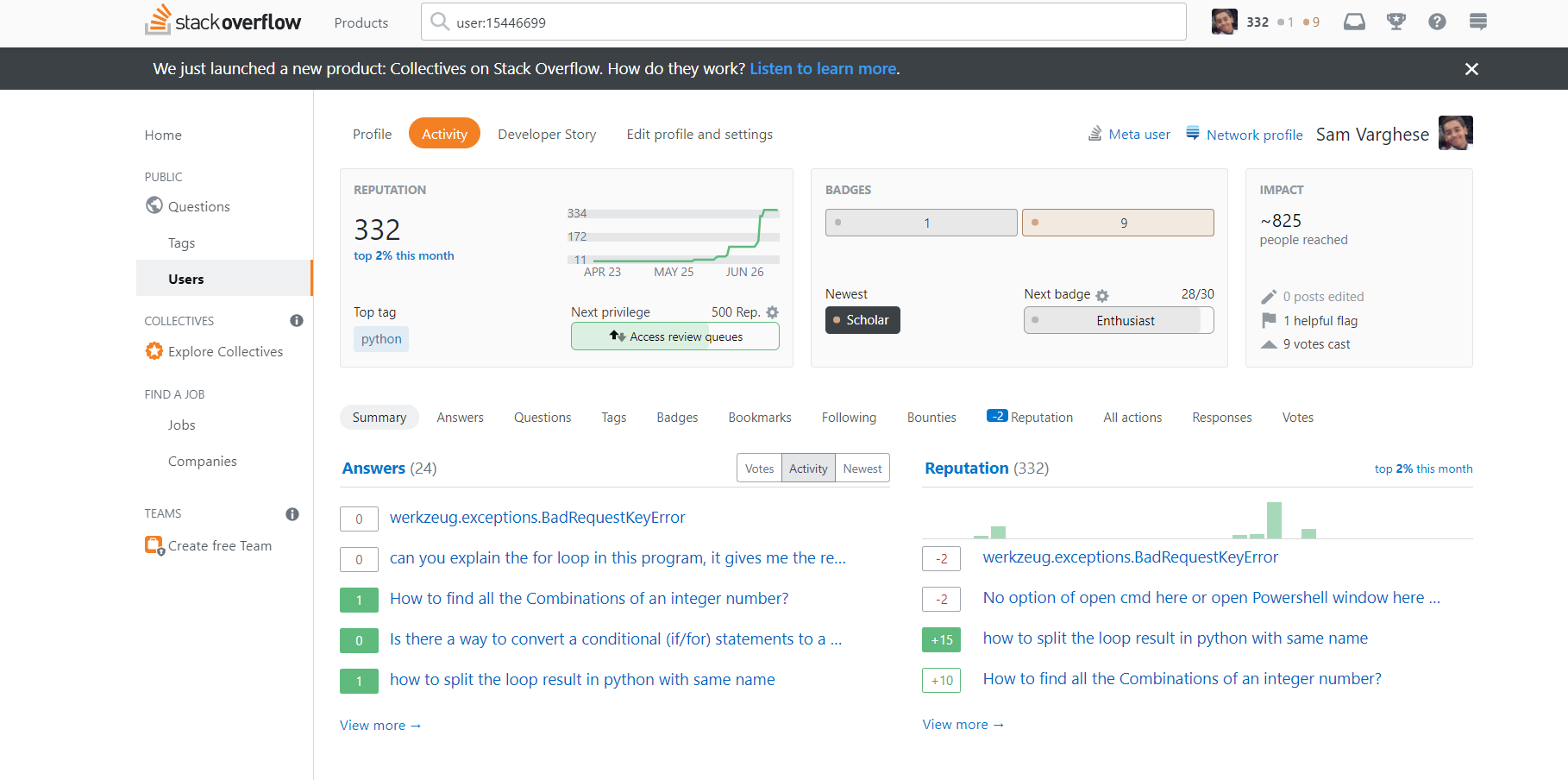Open answer about Combinations of an integer number
The height and width of the screenshot is (780, 1568).
[x=589, y=598]
